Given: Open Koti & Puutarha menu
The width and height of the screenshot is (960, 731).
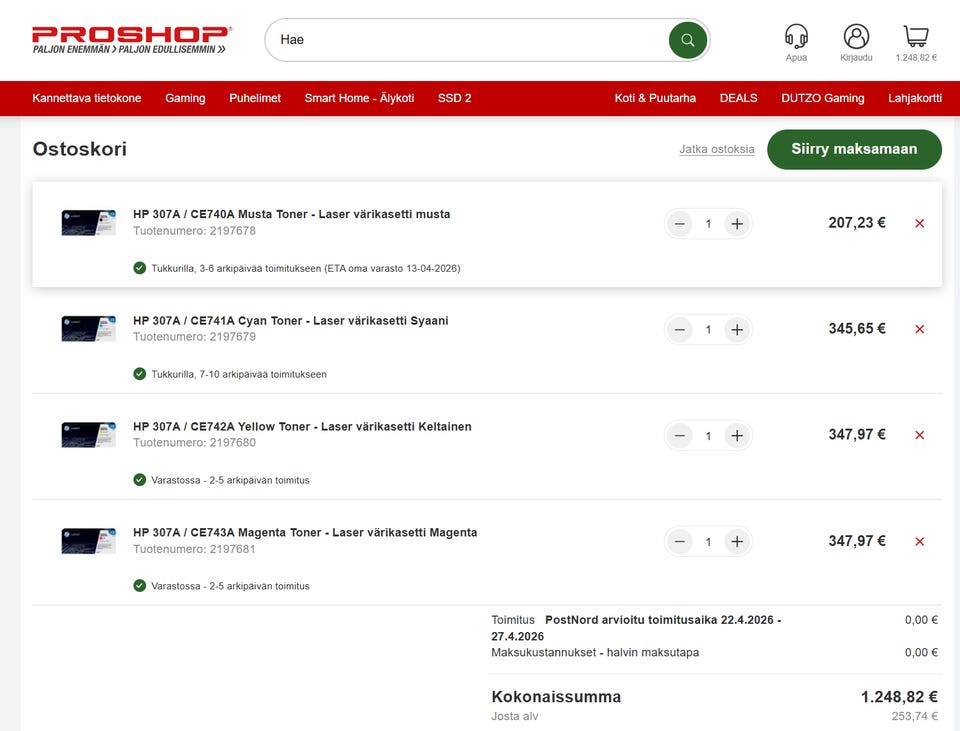Looking at the screenshot, I should (x=655, y=98).
